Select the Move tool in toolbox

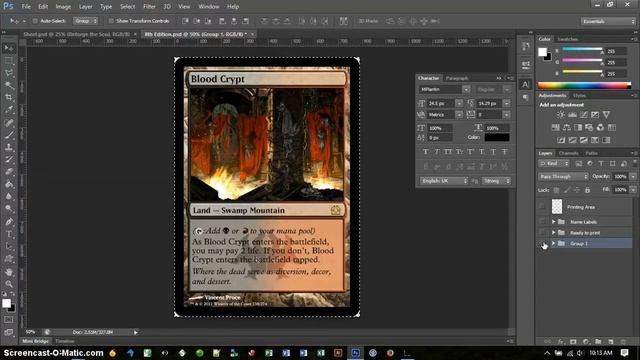[9, 48]
